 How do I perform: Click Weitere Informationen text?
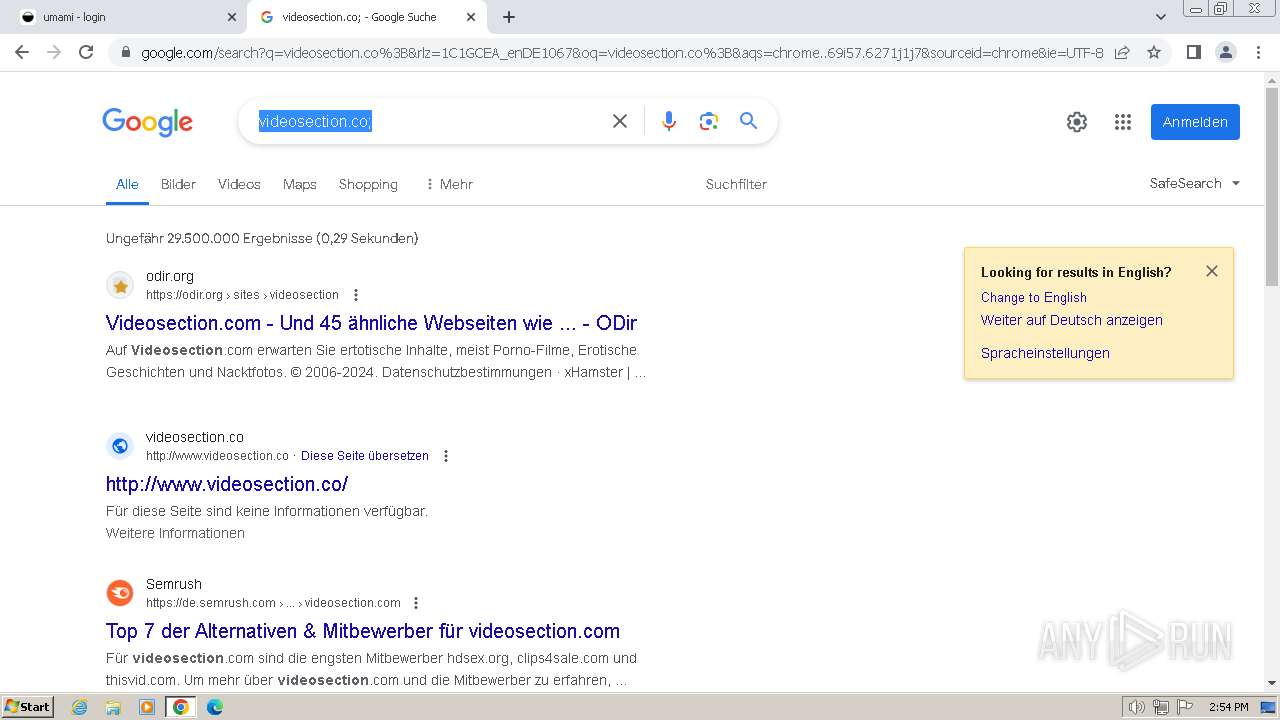pyautogui.click(x=175, y=533)
